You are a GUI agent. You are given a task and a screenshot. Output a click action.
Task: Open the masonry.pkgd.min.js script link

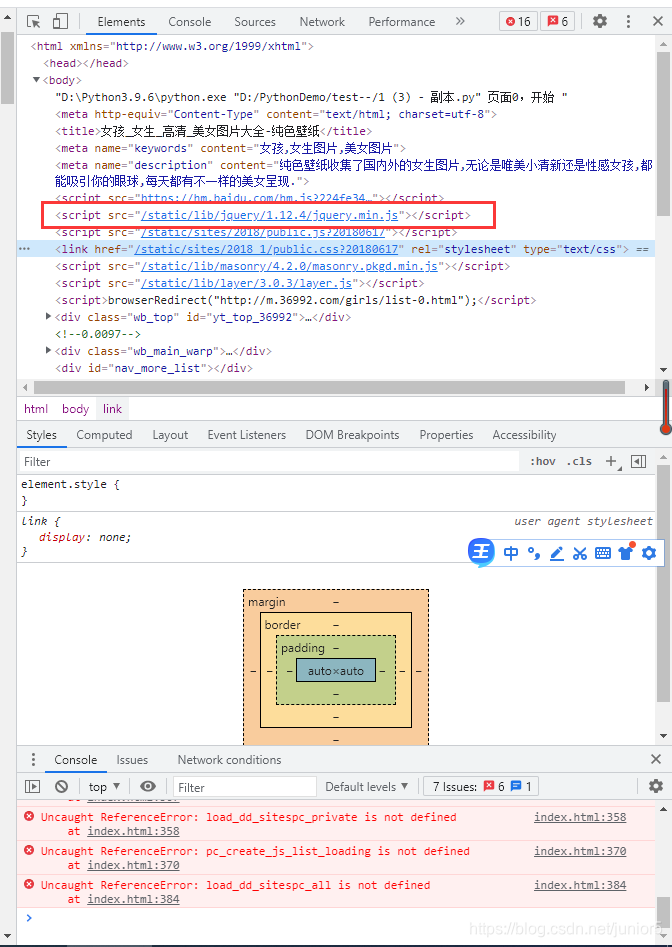(289, 266)
